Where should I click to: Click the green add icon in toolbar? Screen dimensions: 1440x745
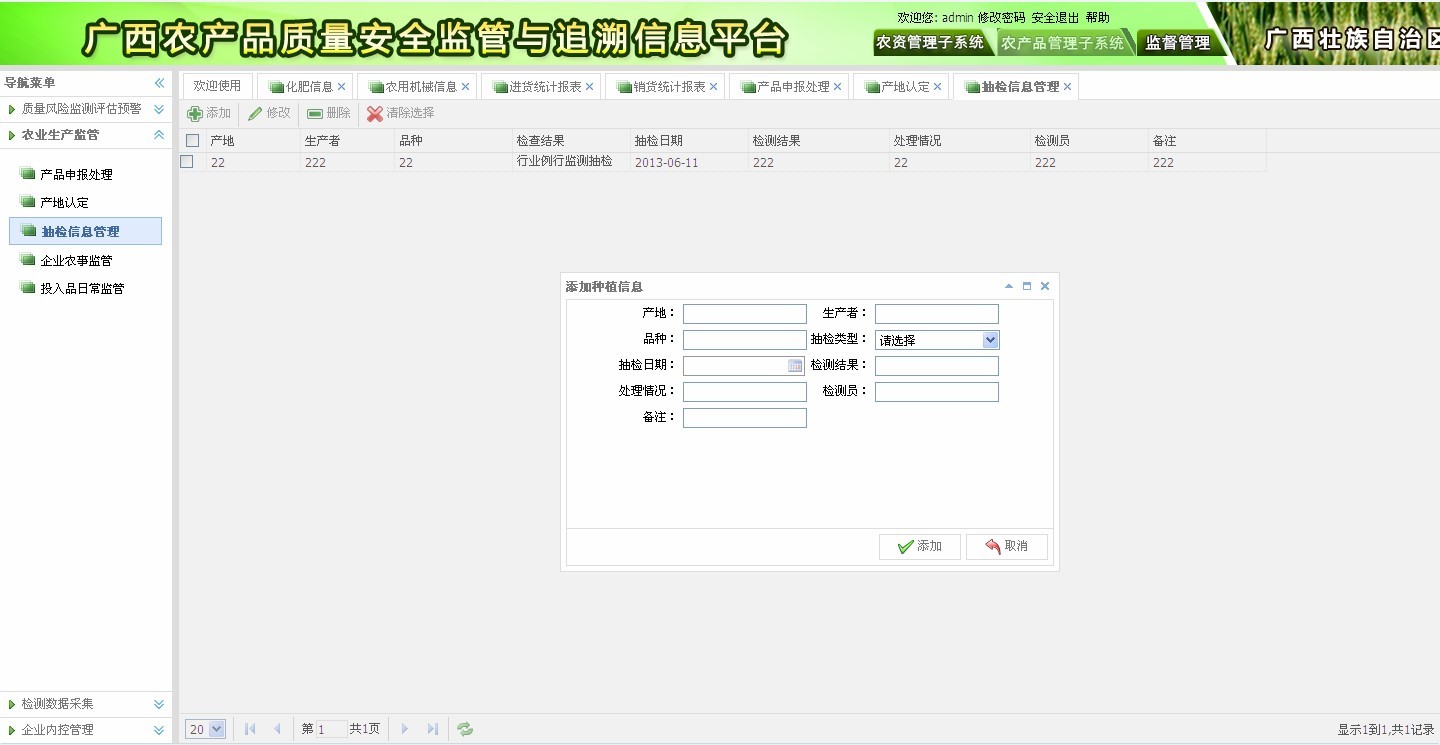(195, 114)
